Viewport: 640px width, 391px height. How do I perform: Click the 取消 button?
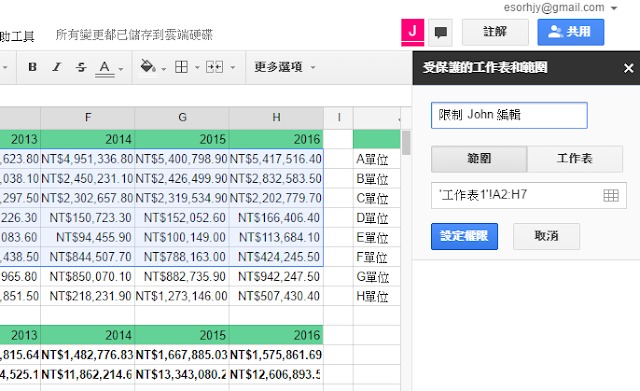click(x=546, y=236)
